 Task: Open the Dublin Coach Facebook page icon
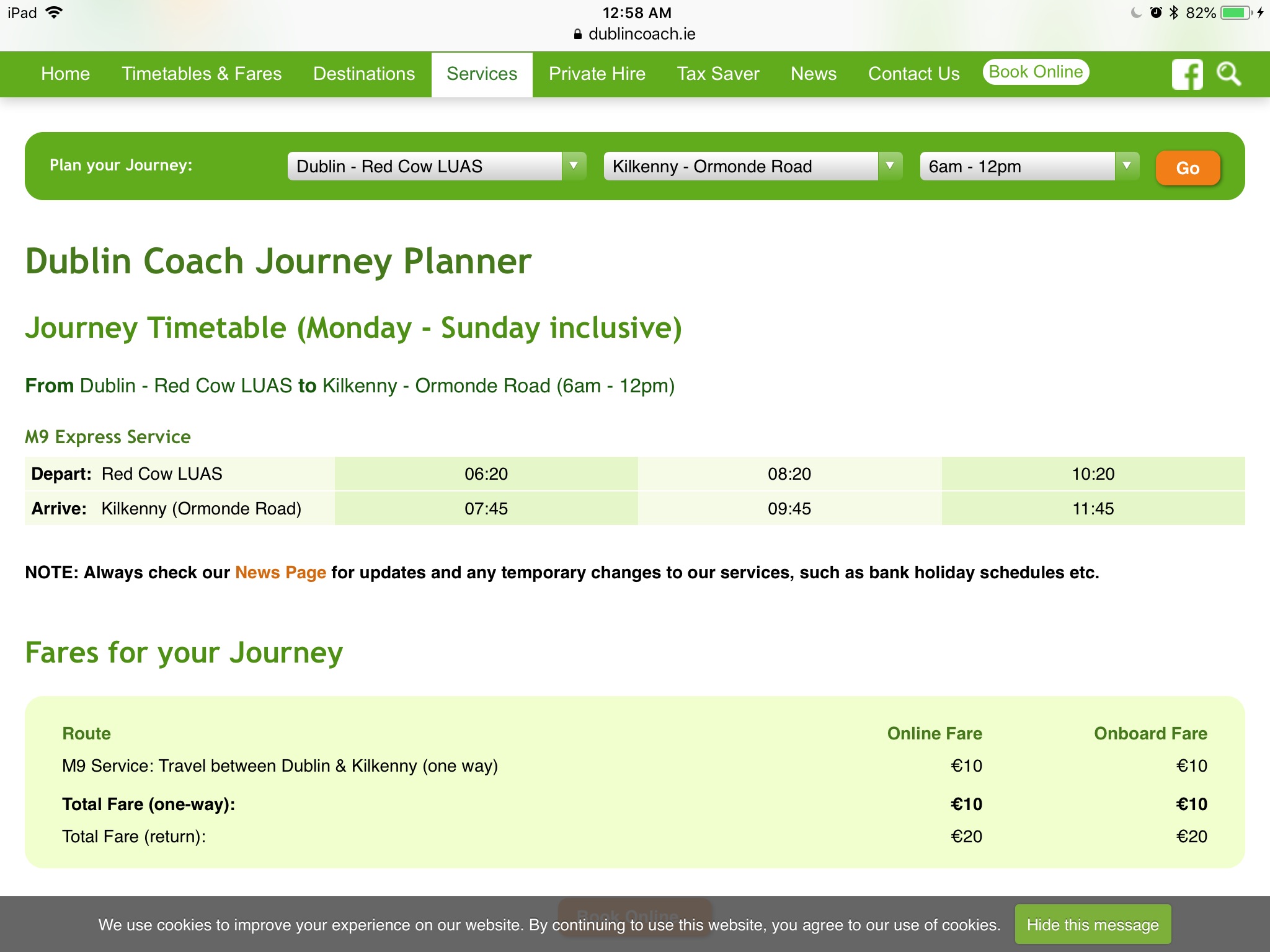tap(1187, 74)
